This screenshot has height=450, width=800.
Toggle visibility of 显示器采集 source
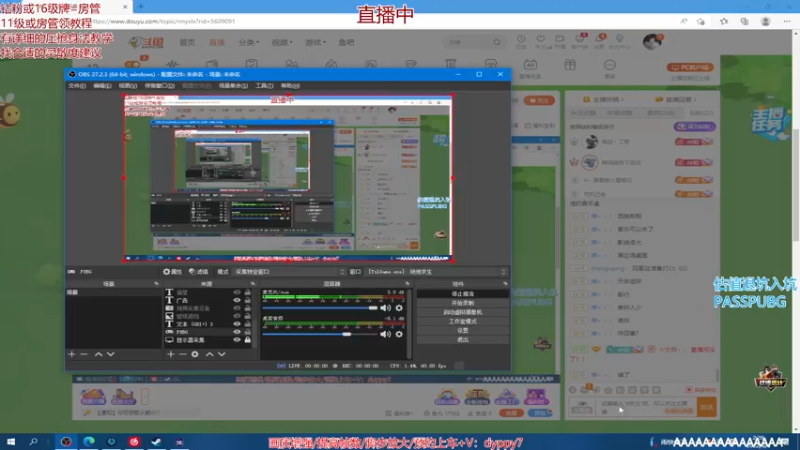click(237, 340)
